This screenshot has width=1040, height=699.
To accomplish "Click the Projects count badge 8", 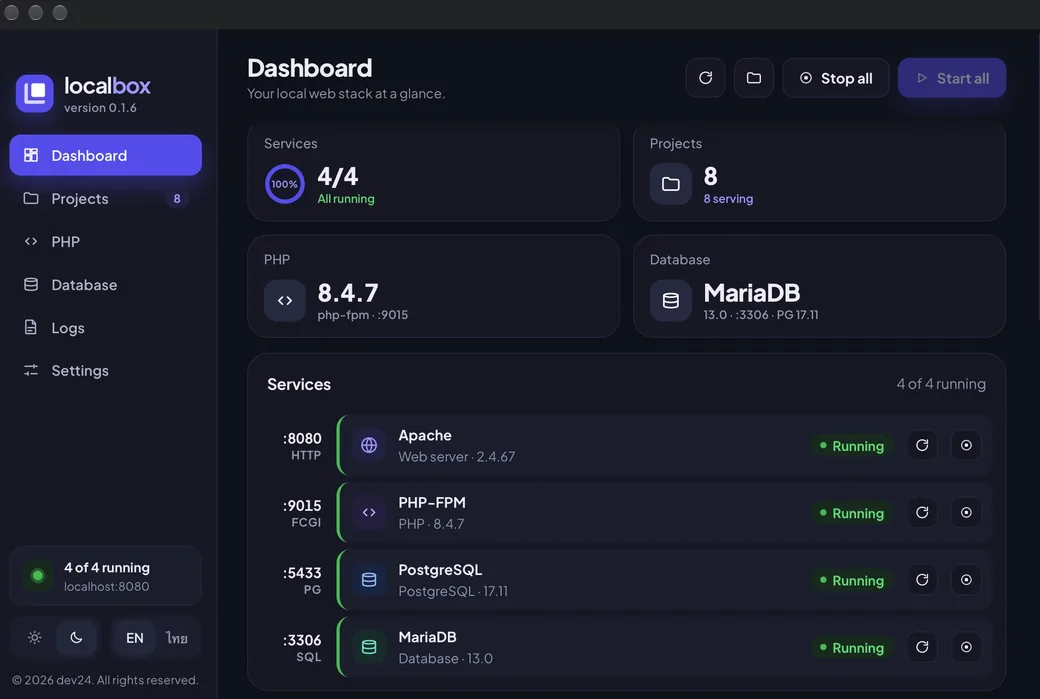I will click(x=176, y=198).
